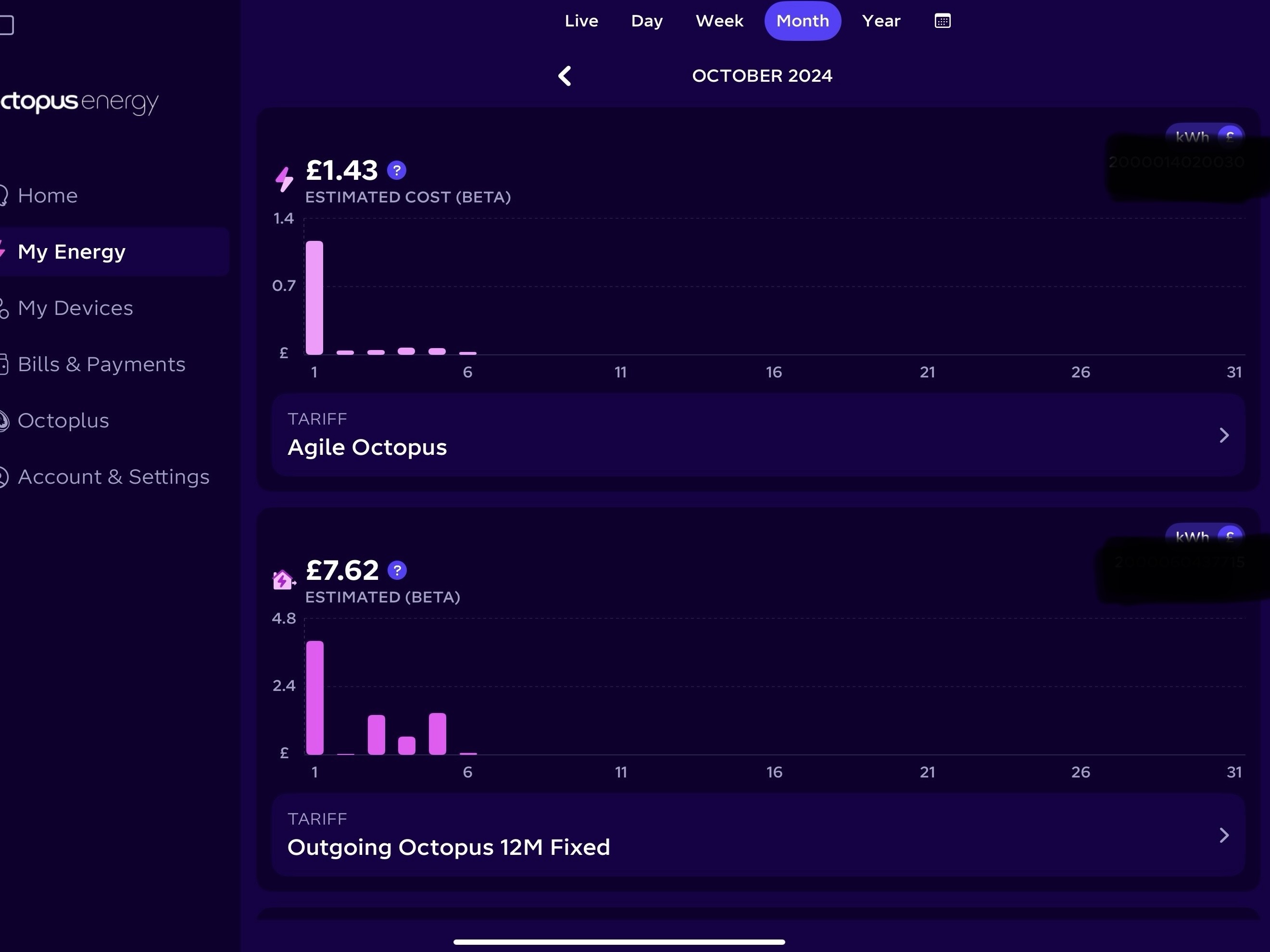This screenshot has height=952, width=1270.
Task: Go to previous month with back arrow
Action: [x=565, y=76]
